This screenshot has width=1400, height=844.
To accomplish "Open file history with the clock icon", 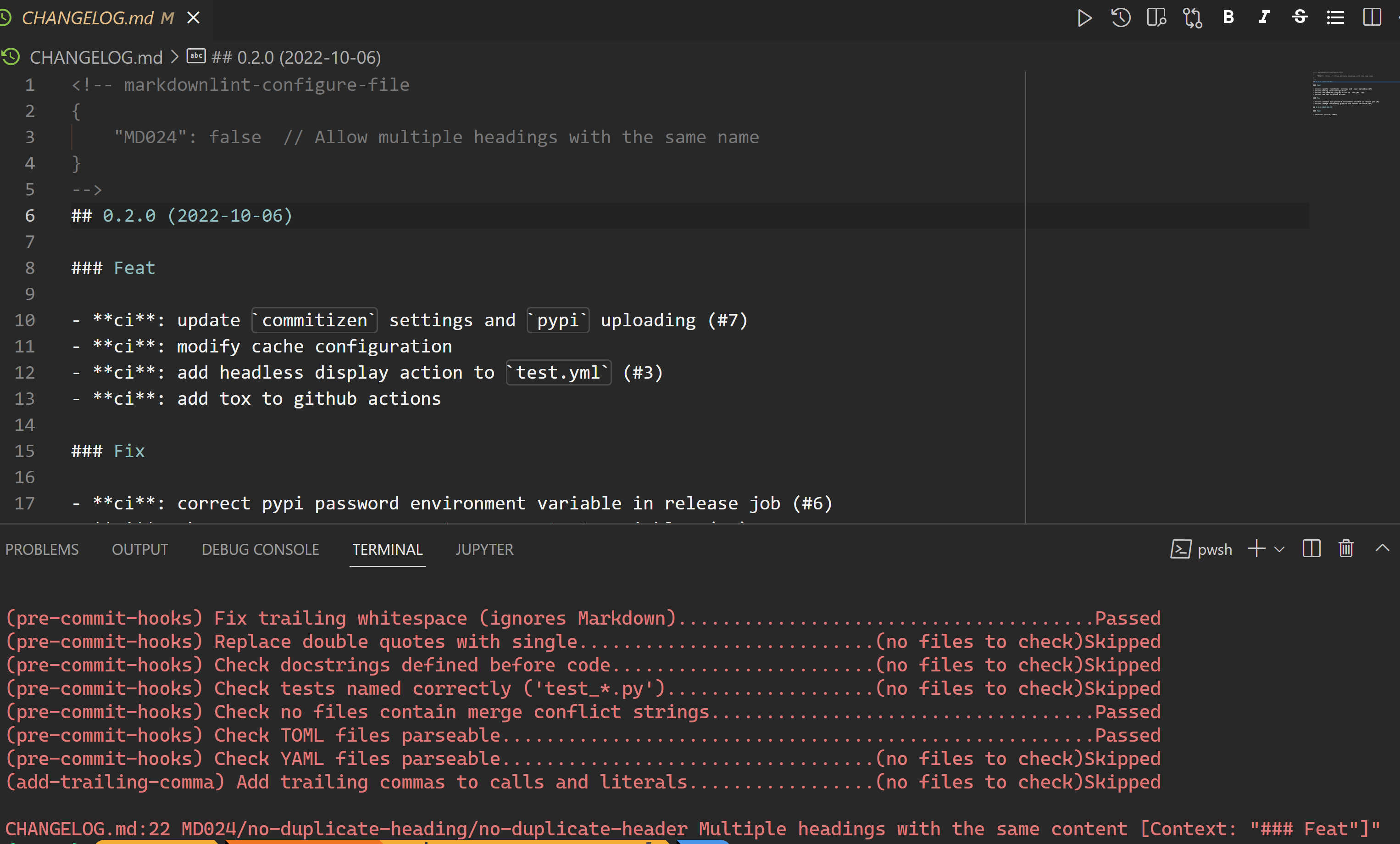I will [x=1121, y=18].
